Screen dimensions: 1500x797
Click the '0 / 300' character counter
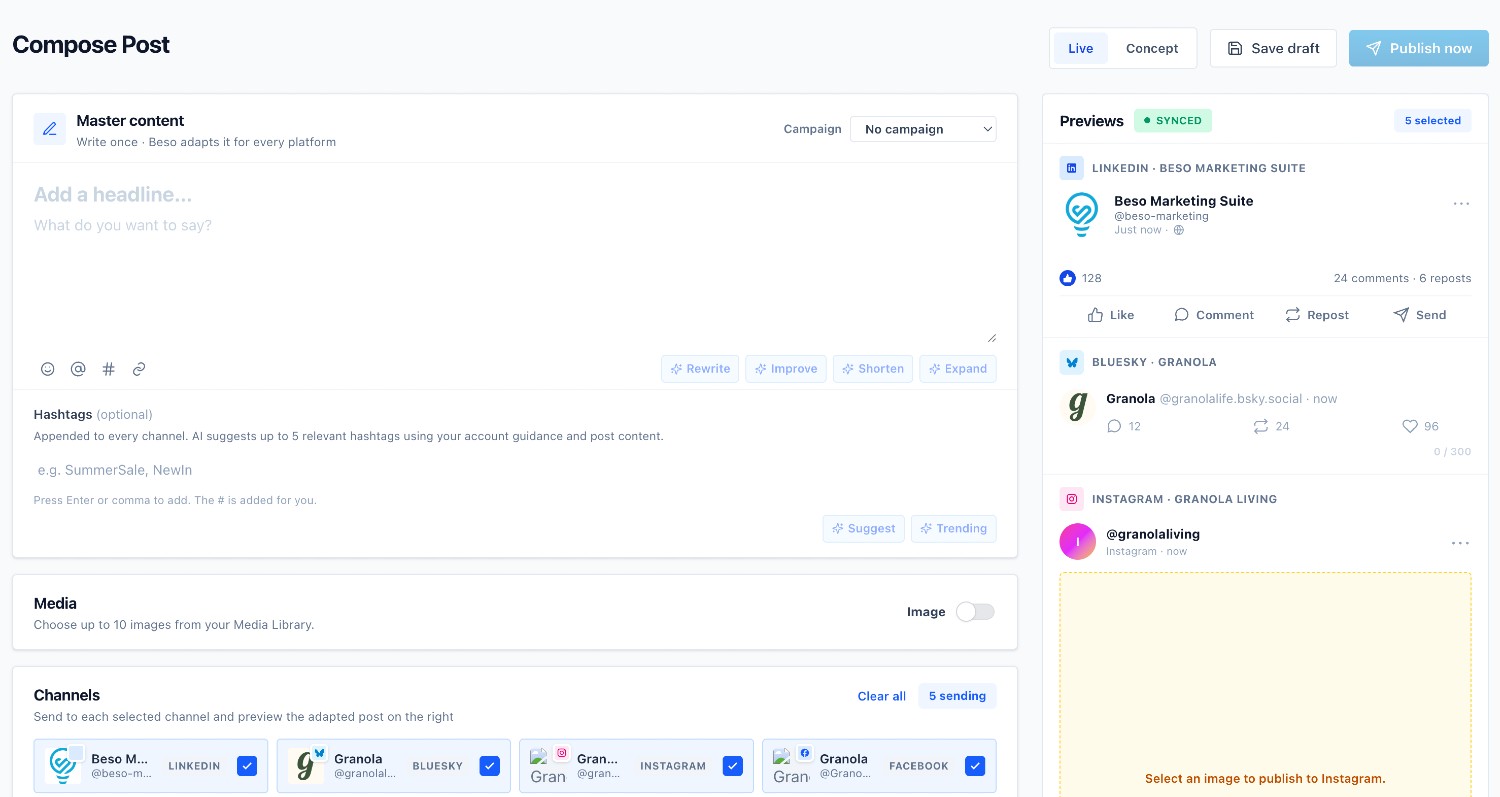tap(1452, 452)
